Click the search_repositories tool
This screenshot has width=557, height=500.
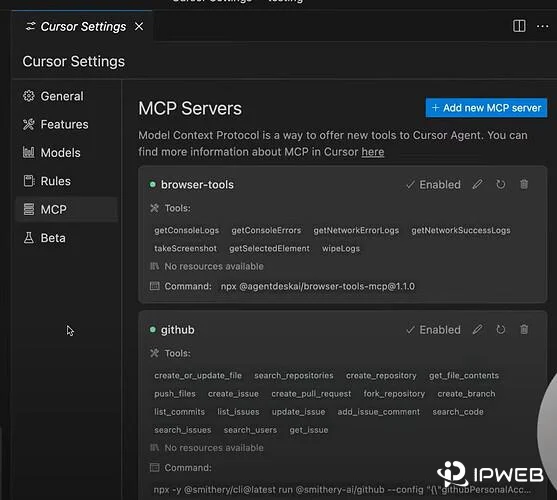(x=294, y=376)
